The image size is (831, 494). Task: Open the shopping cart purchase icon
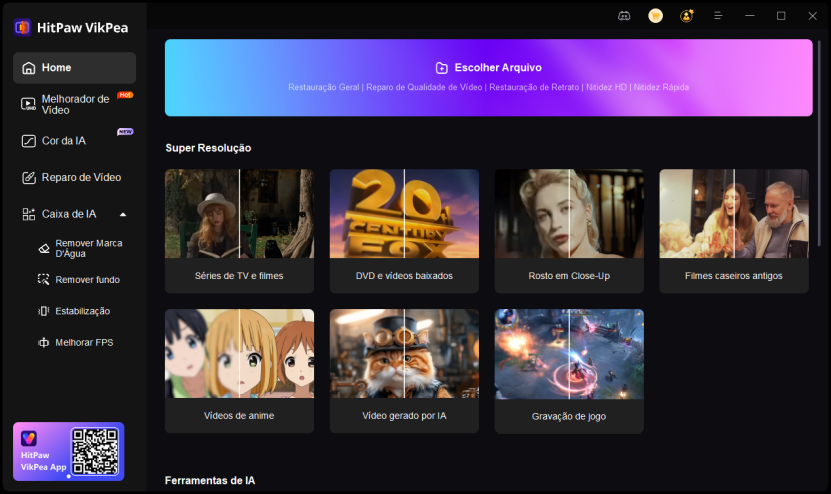656,16
